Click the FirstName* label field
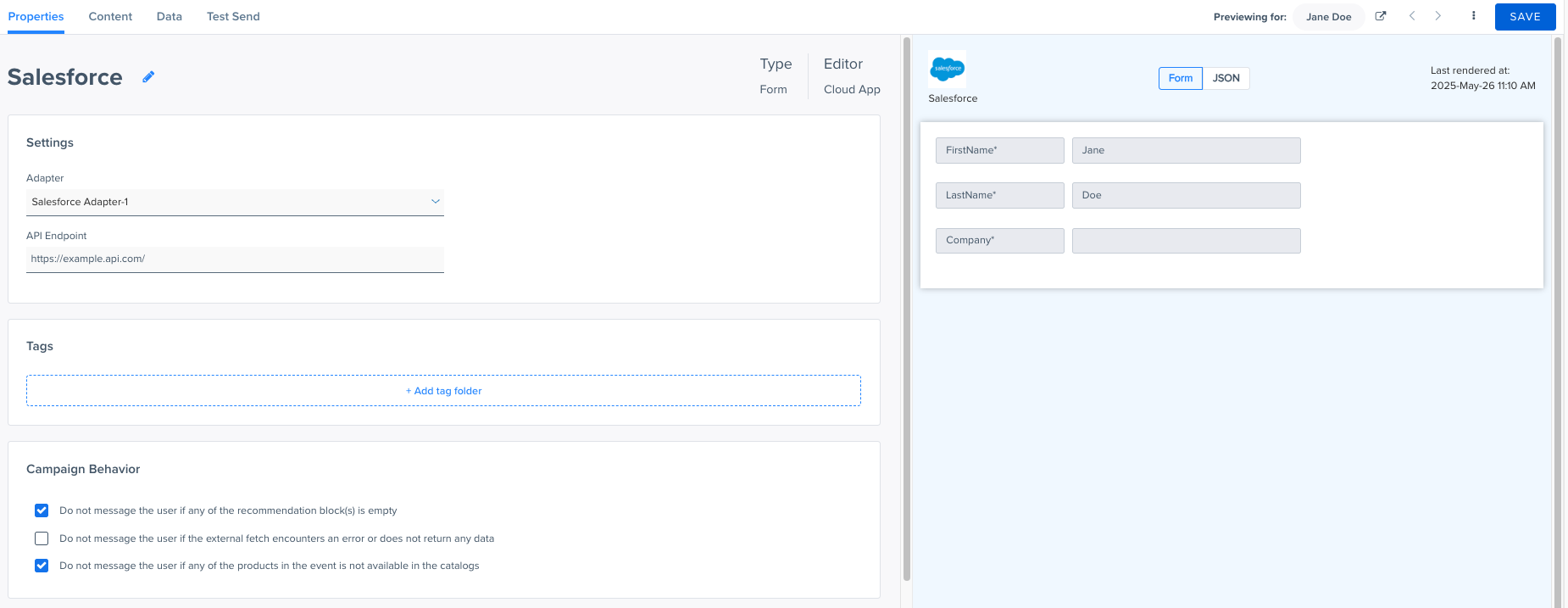Screen dimensions: 1568x608 pyautogui.click(x=1000, y=150)
